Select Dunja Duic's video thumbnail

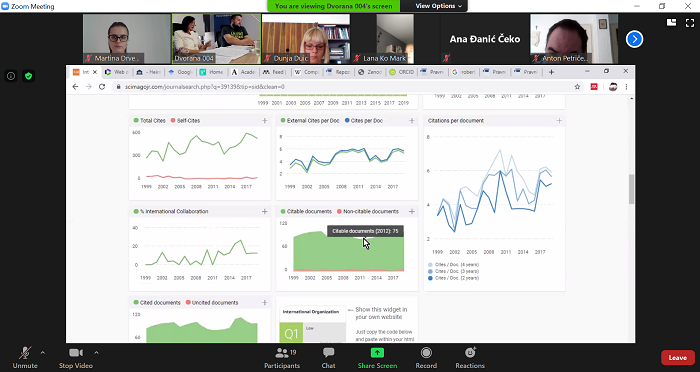(x=306, y=39)
